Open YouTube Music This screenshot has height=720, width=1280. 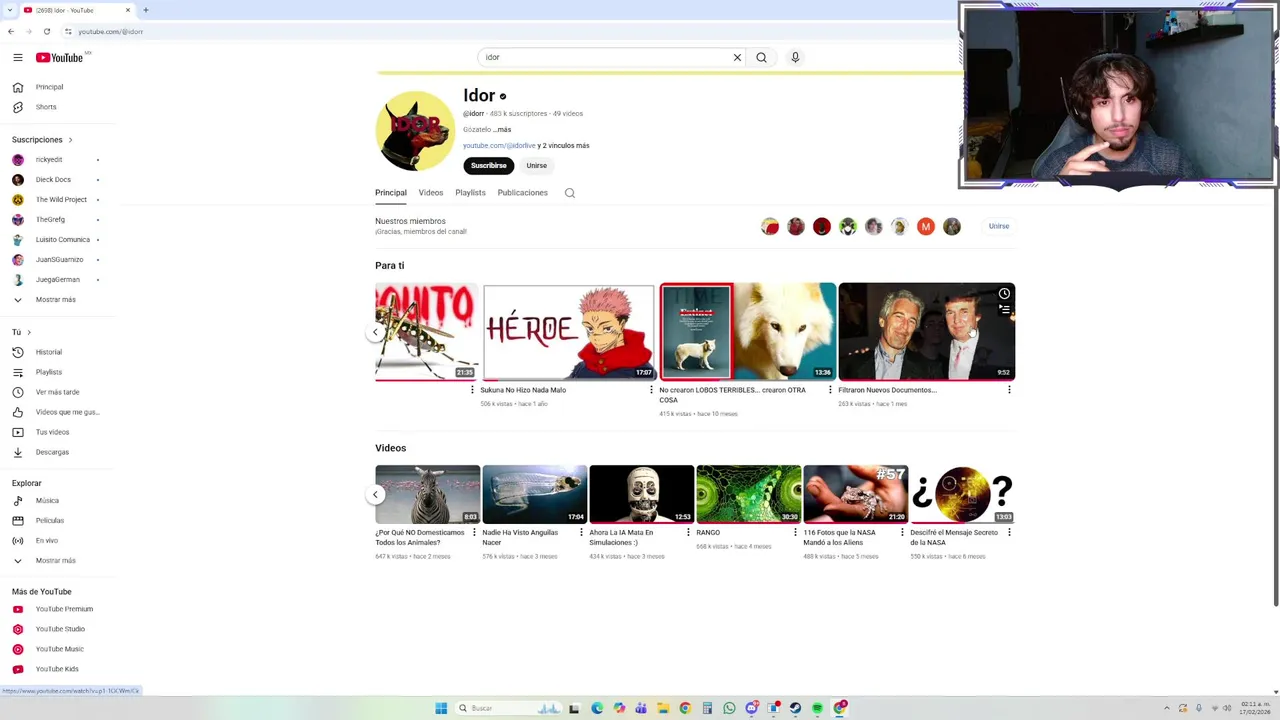(58, 649)
